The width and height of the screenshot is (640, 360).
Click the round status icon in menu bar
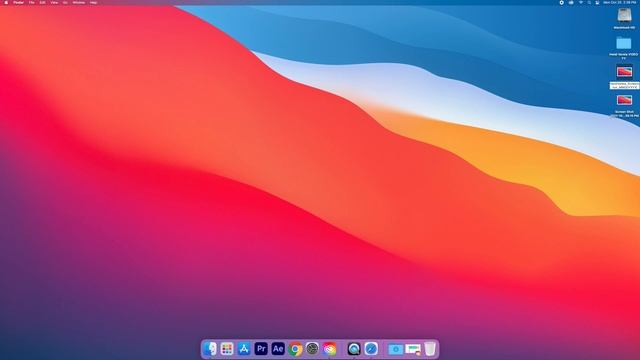(x=561, y=2)
